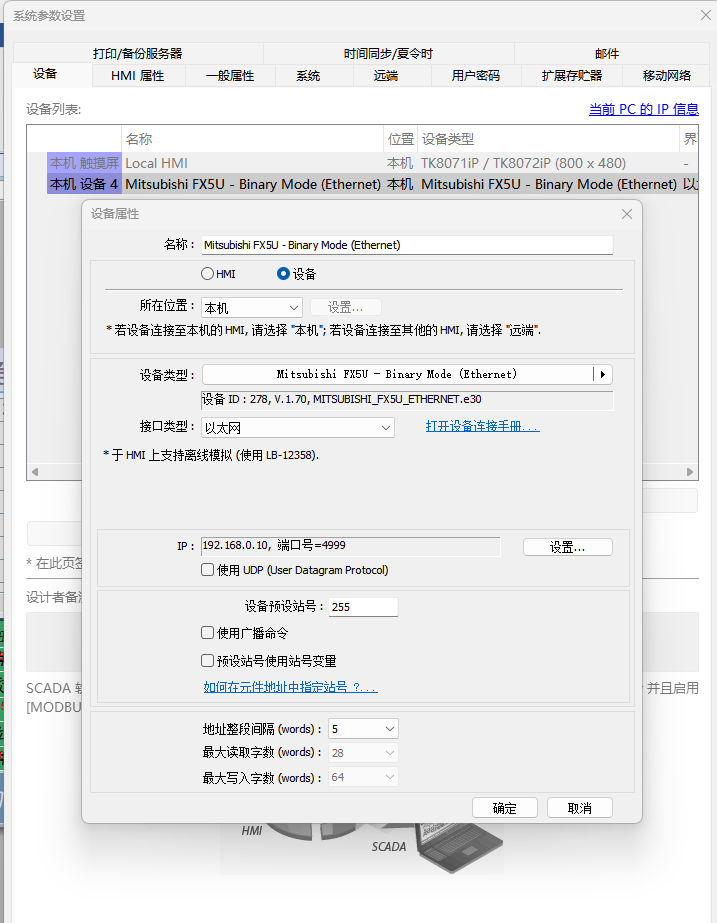Expand the 接口类型 以太网 dropdown
The height and width of the screenshot is (923, 717).
click(297, 428)
